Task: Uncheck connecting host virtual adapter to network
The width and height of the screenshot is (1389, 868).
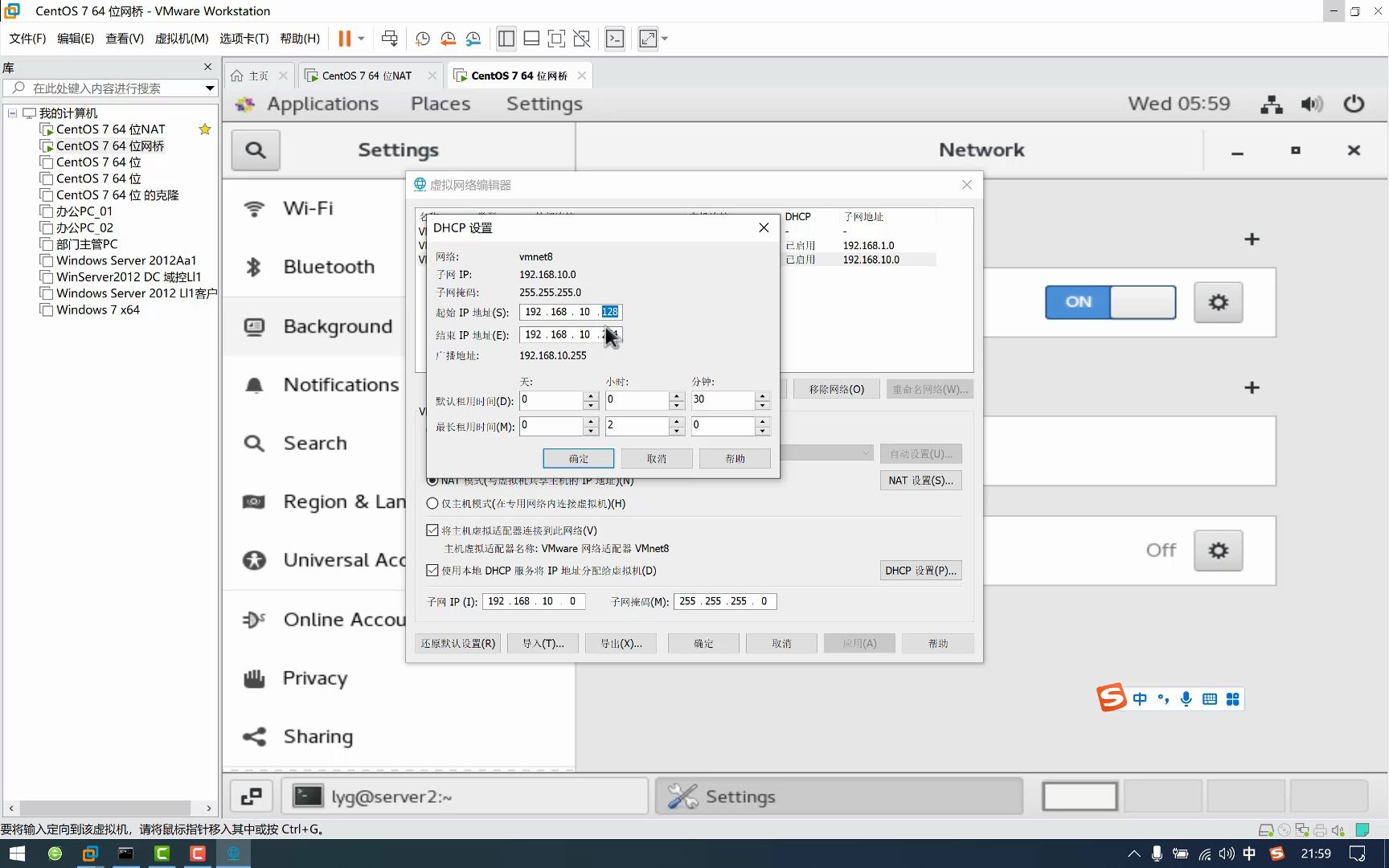Action: click(x=432, y=530)
